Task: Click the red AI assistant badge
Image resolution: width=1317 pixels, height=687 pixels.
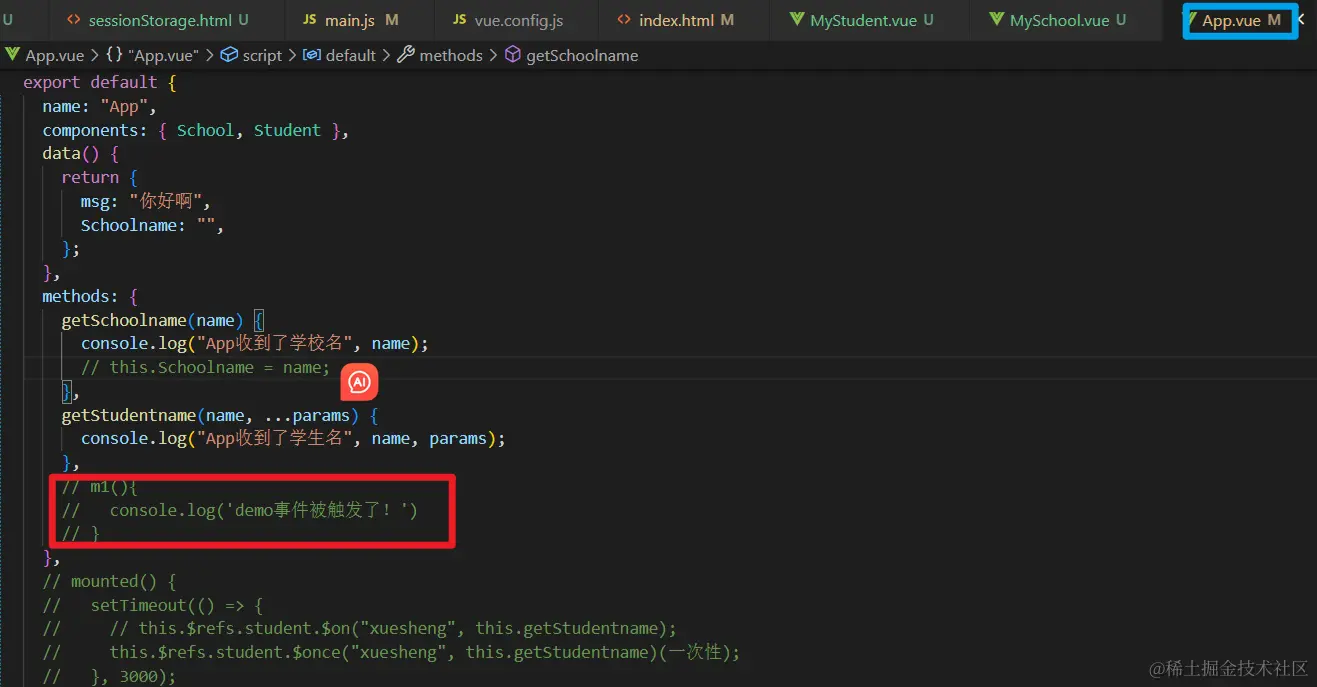Action: 360,381
